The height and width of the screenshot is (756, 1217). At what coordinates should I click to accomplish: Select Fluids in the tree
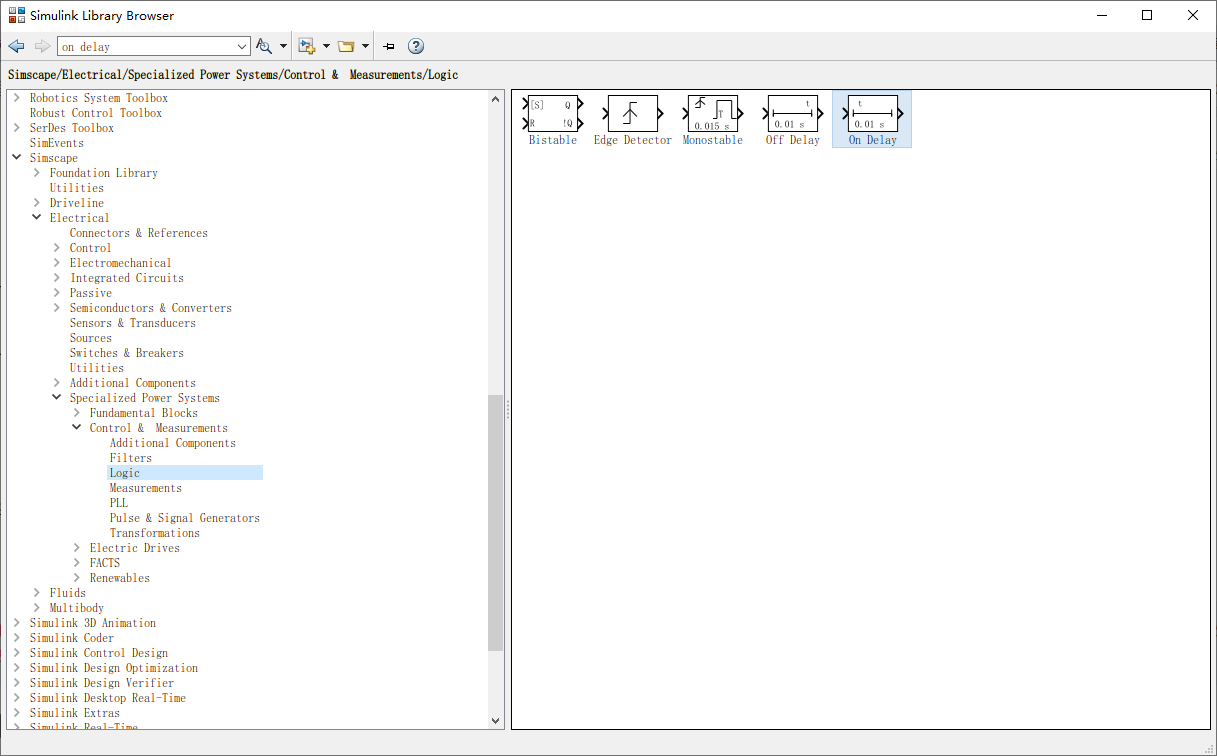pos(68,593)
